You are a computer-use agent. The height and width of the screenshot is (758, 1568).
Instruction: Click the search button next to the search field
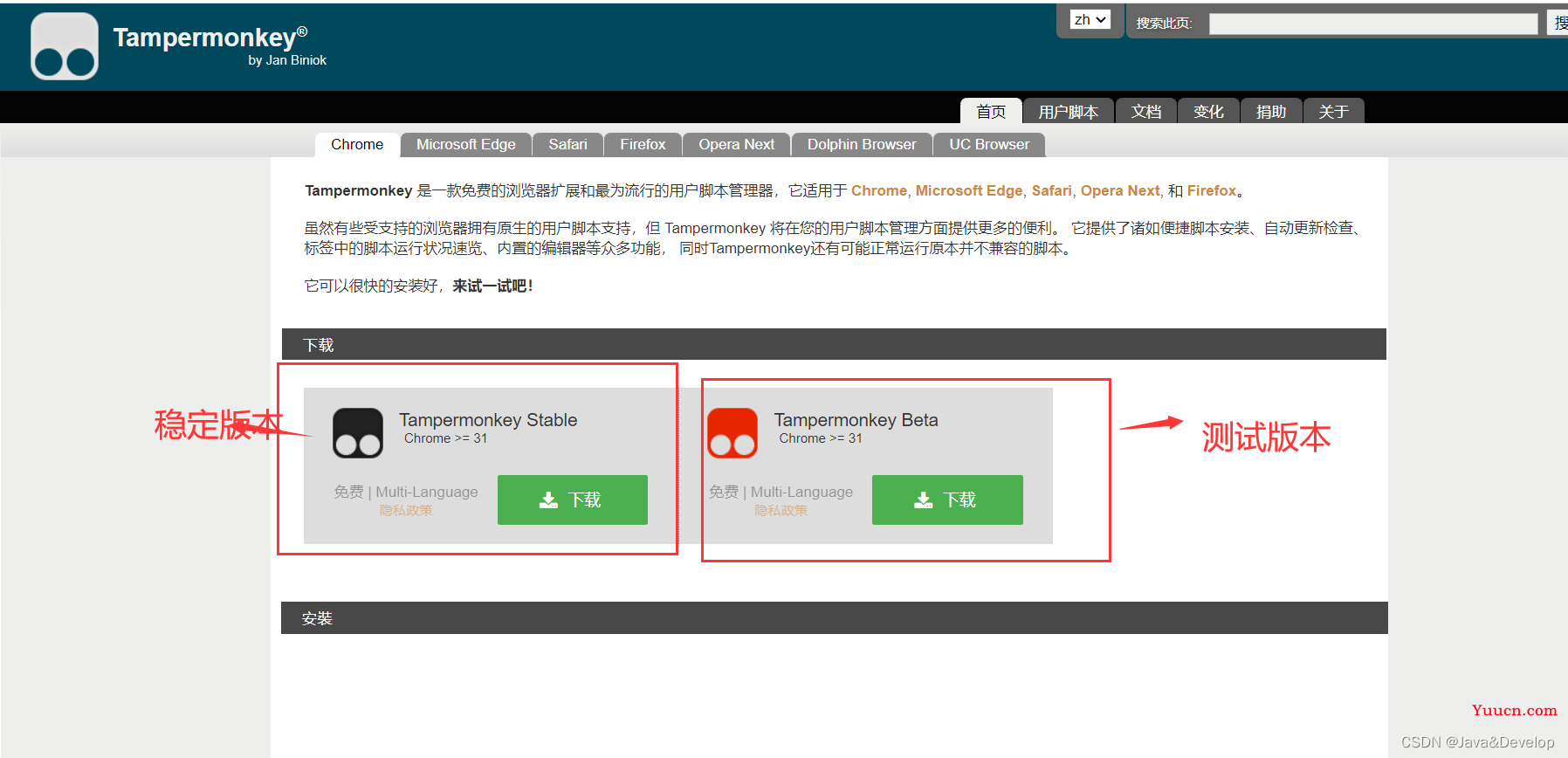(1558, 23)
